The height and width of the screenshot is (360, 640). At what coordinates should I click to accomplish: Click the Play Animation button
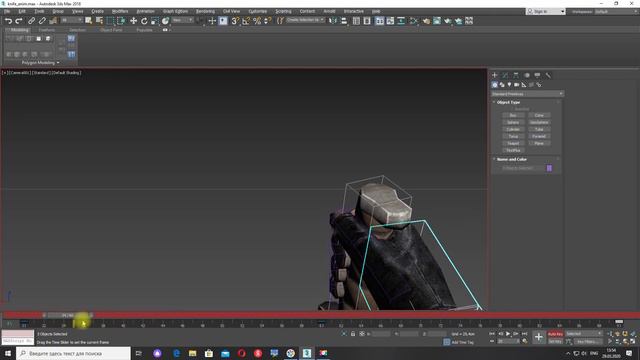point(508,334)
